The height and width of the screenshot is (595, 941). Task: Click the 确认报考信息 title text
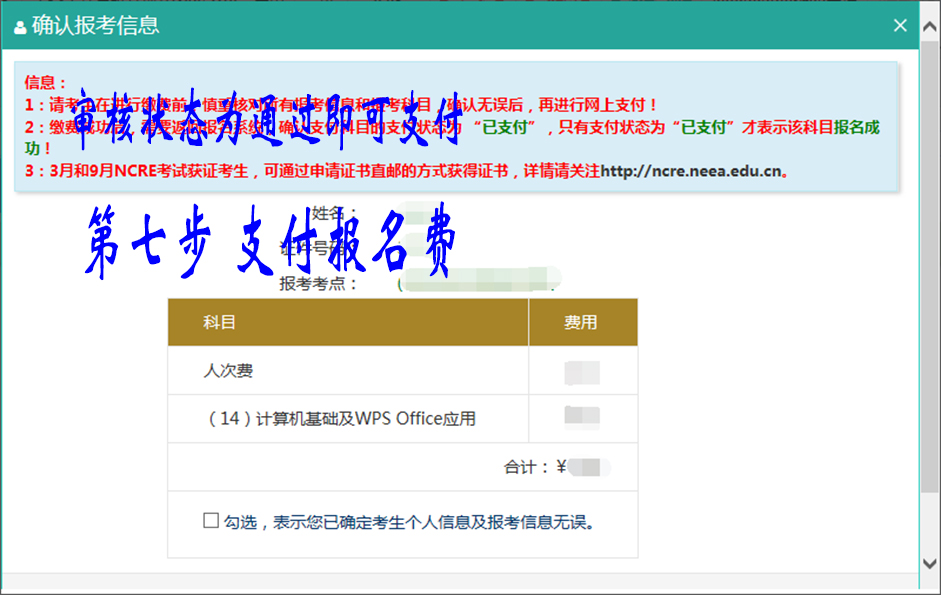pyautogui.click(x=96, y=26)
